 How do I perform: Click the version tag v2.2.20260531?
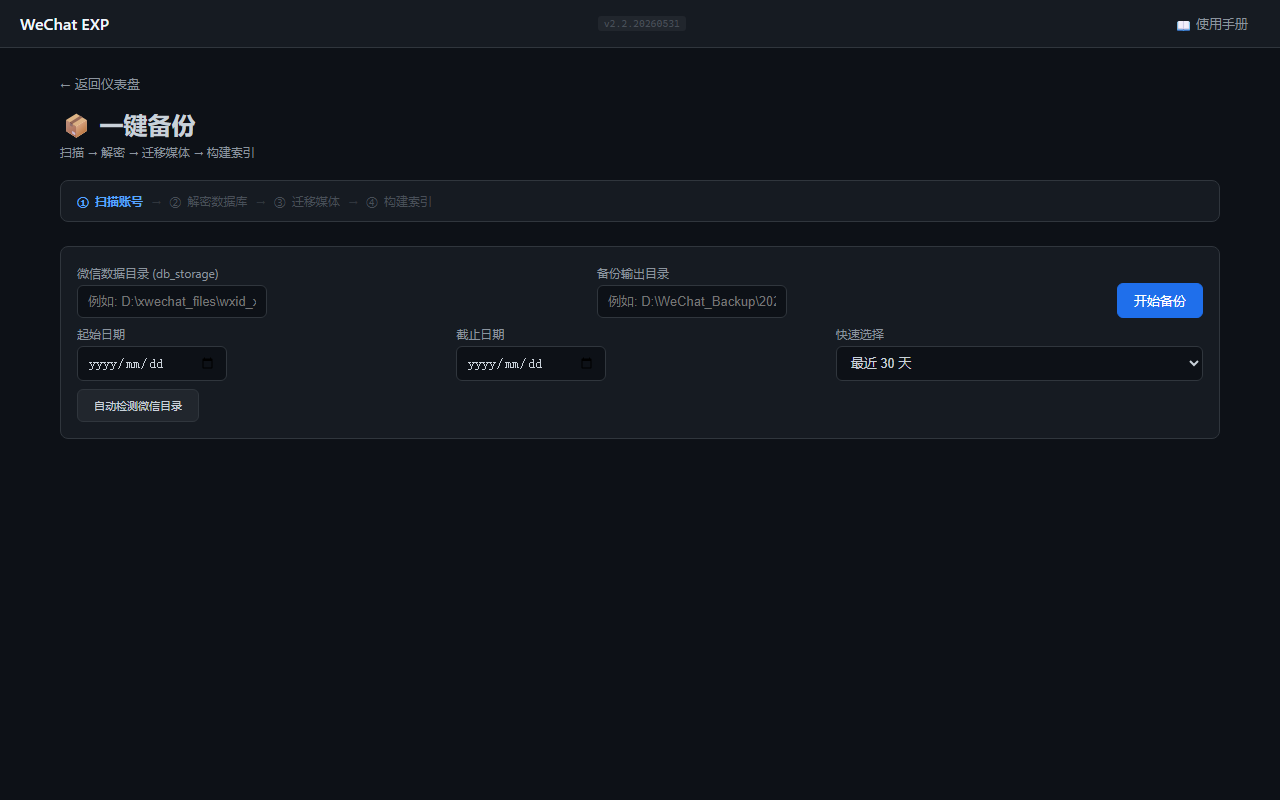642,23
